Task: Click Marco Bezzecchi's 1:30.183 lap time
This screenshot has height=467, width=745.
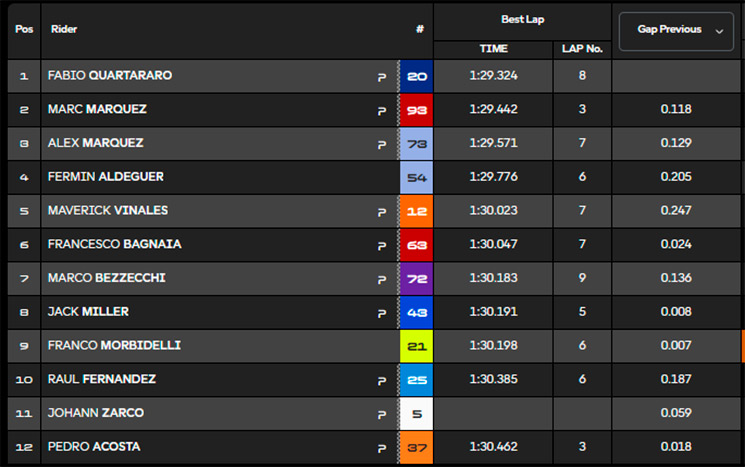Action: tap(493, 278)
